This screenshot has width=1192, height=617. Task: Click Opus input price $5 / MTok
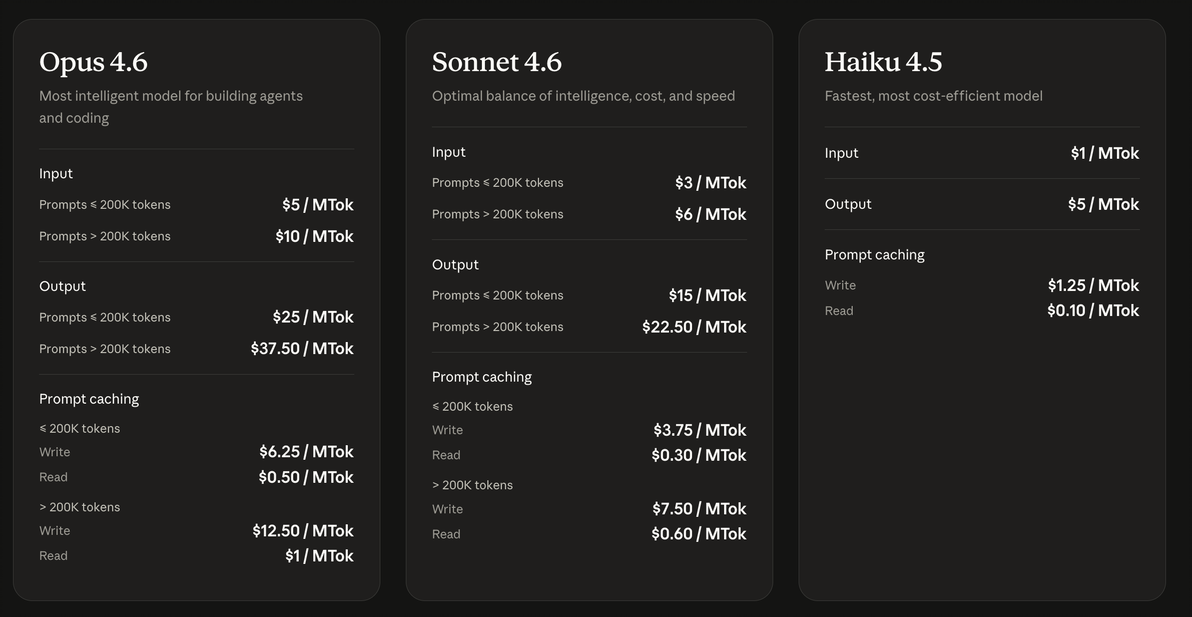318,204
